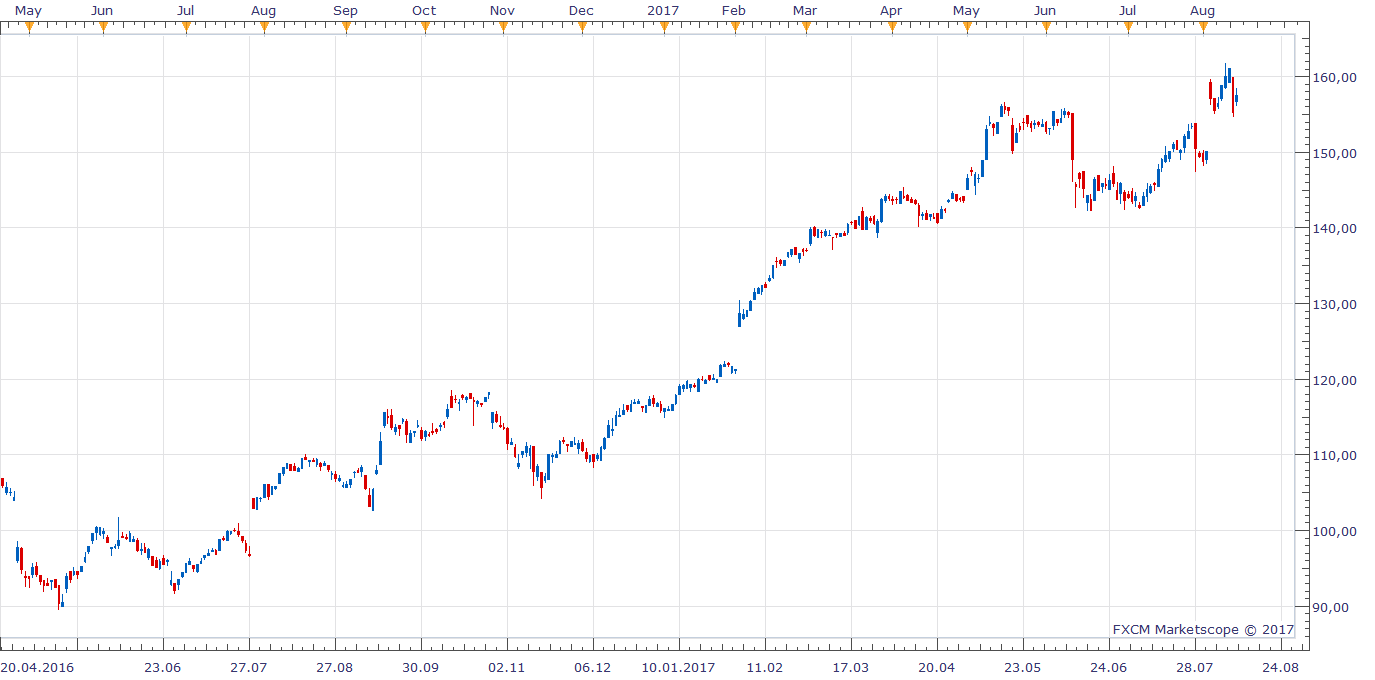Click the Jun 2017 orange timeline marker
Image resolution: width=1375 pixels, height=680 pixels.
pyautogui.click(x=1046, y=28)
